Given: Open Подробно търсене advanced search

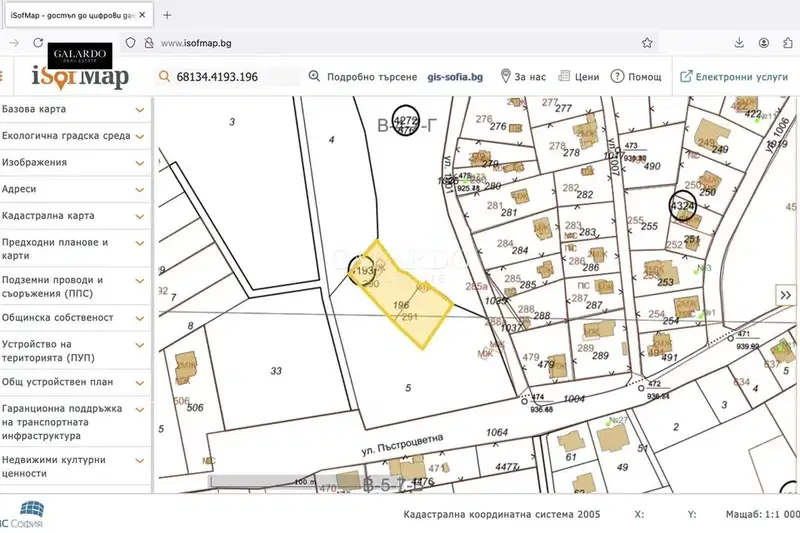Looking at the screenshot, I should tap(363, 77).
